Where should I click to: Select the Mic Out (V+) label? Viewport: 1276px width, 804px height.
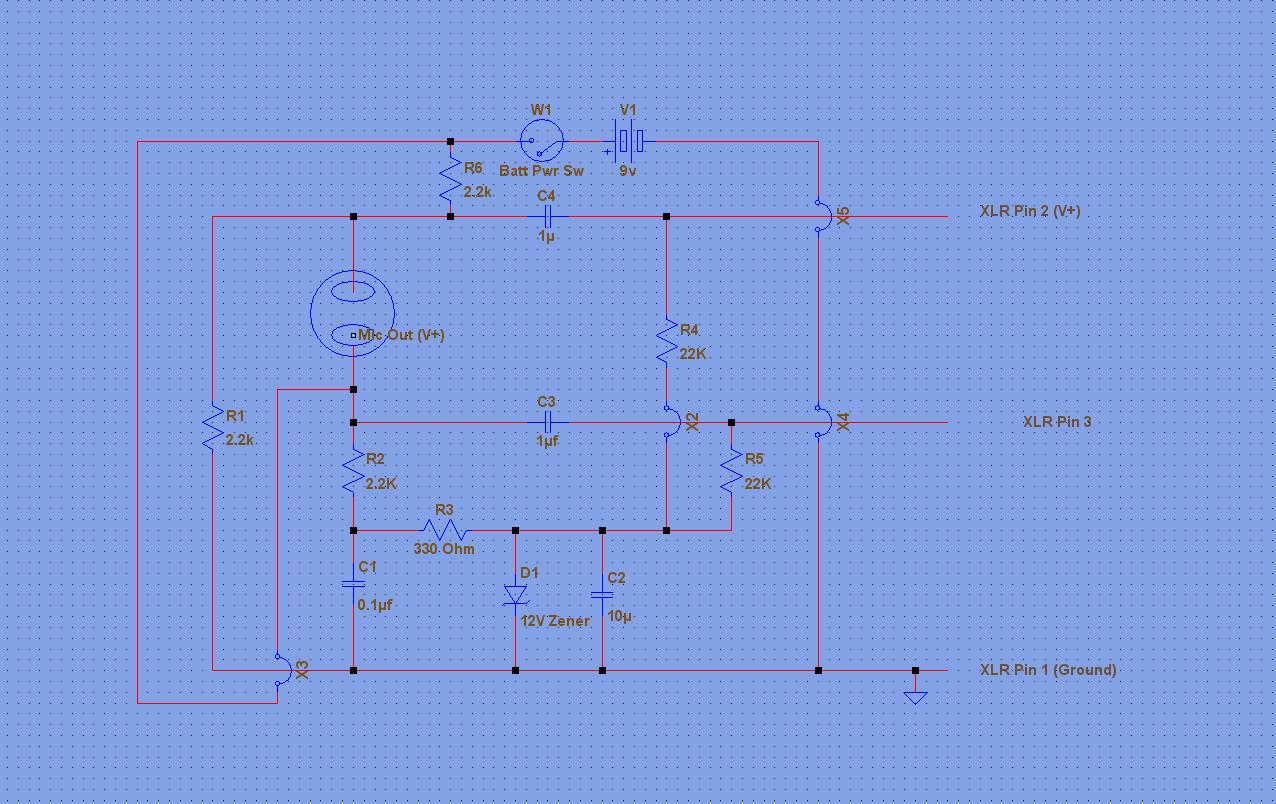point(401,335)
